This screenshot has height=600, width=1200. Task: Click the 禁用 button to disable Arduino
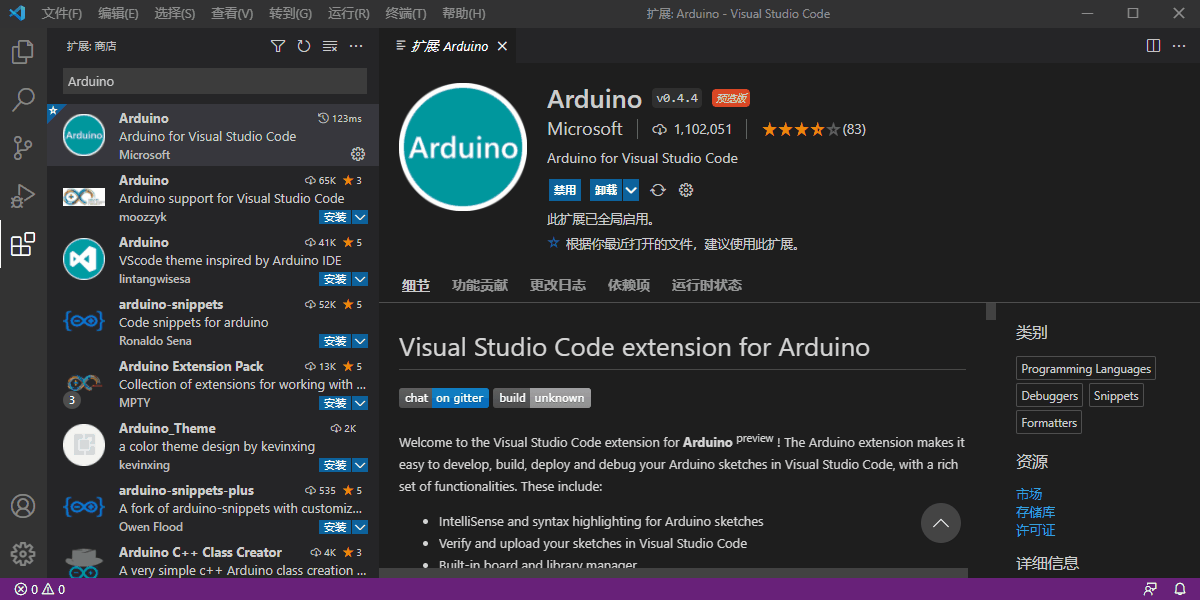click(x=565, y=190)
